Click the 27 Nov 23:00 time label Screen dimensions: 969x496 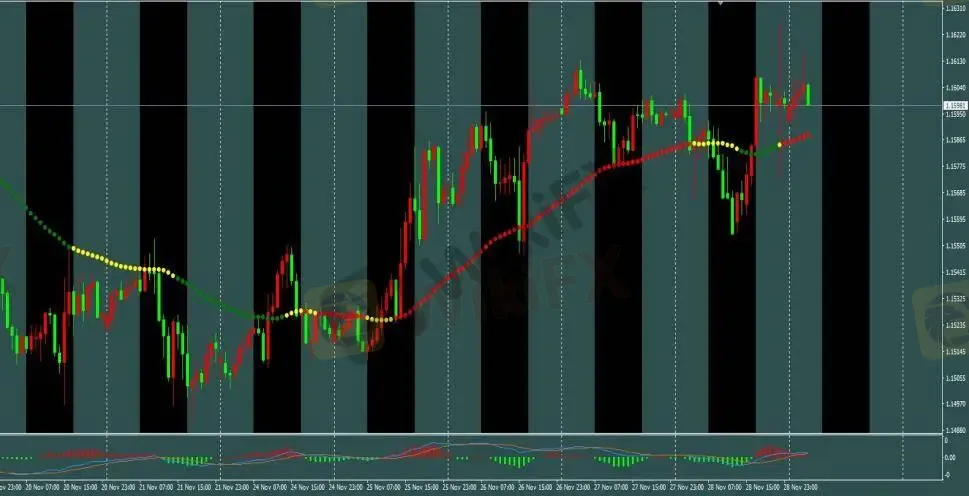click(687, 487)
